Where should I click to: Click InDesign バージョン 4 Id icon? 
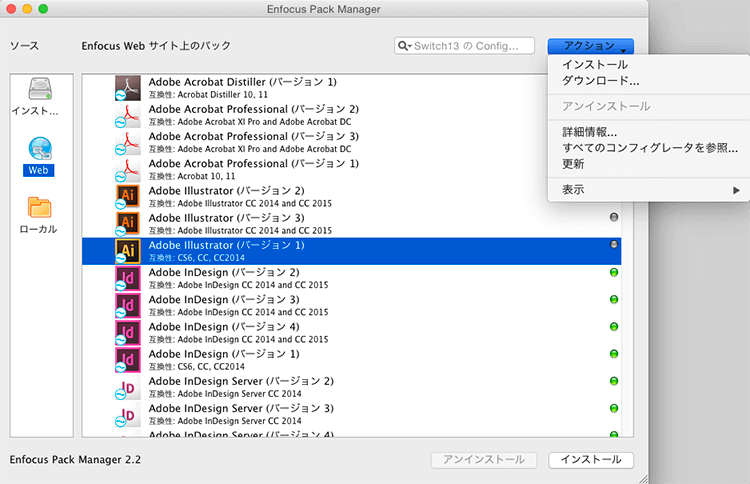coord(128,333)
